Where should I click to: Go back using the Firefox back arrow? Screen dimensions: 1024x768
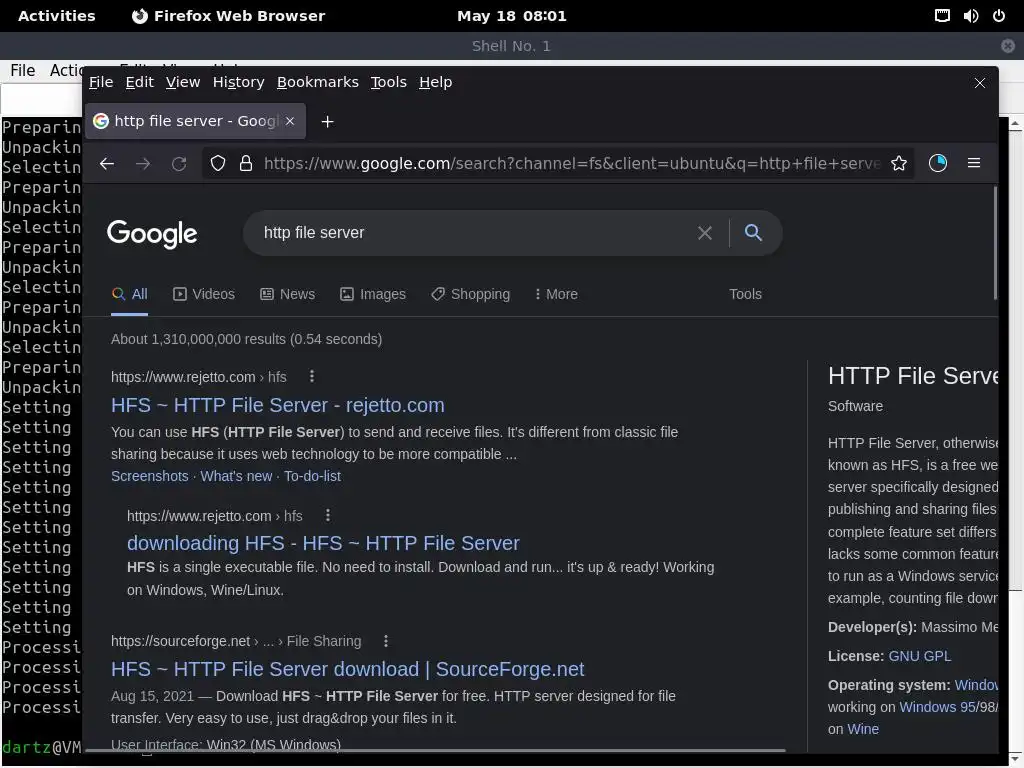[107, 163]
